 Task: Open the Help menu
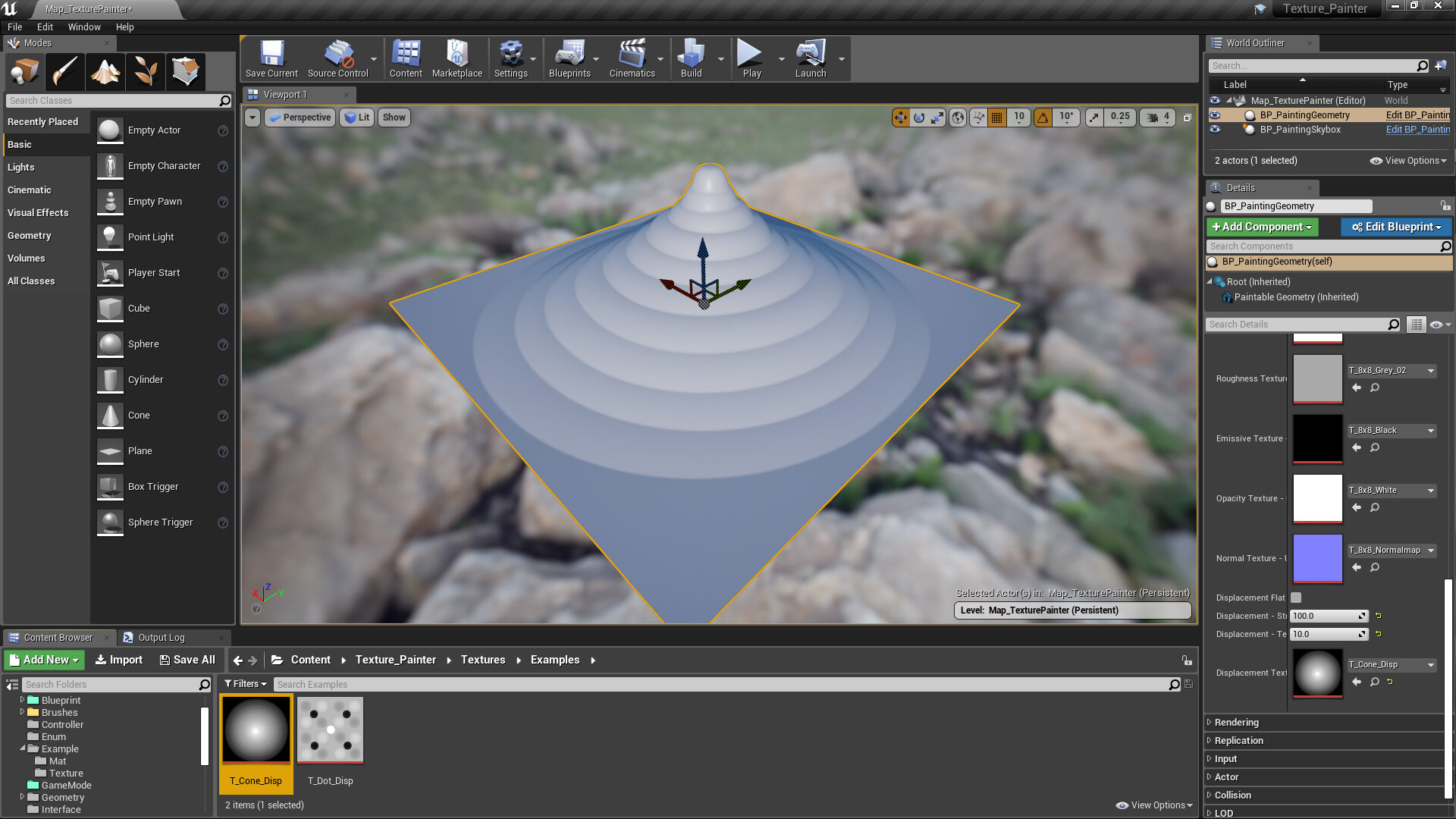[x=124, y=27]
